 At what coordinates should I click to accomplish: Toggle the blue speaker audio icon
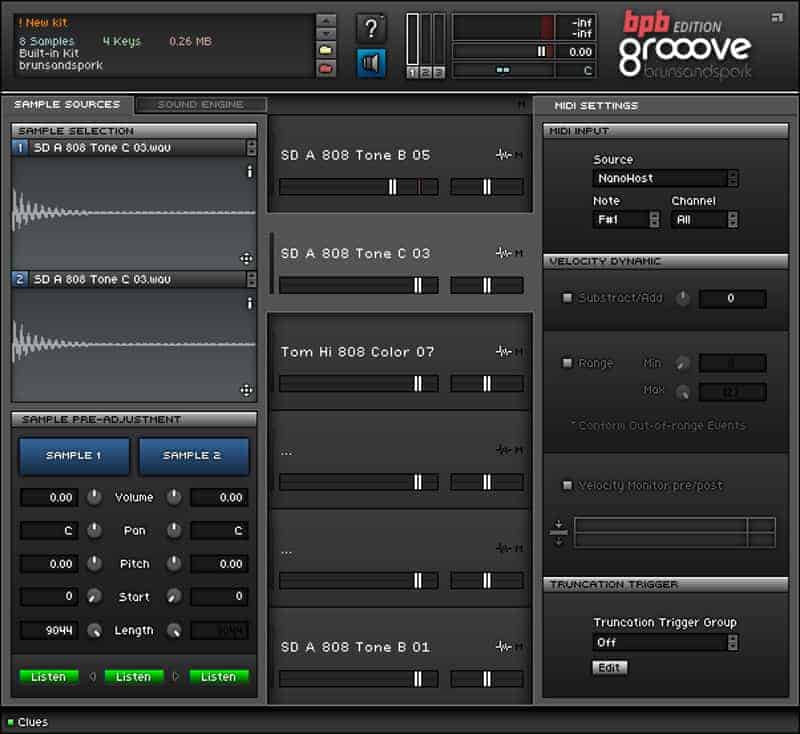371,63
